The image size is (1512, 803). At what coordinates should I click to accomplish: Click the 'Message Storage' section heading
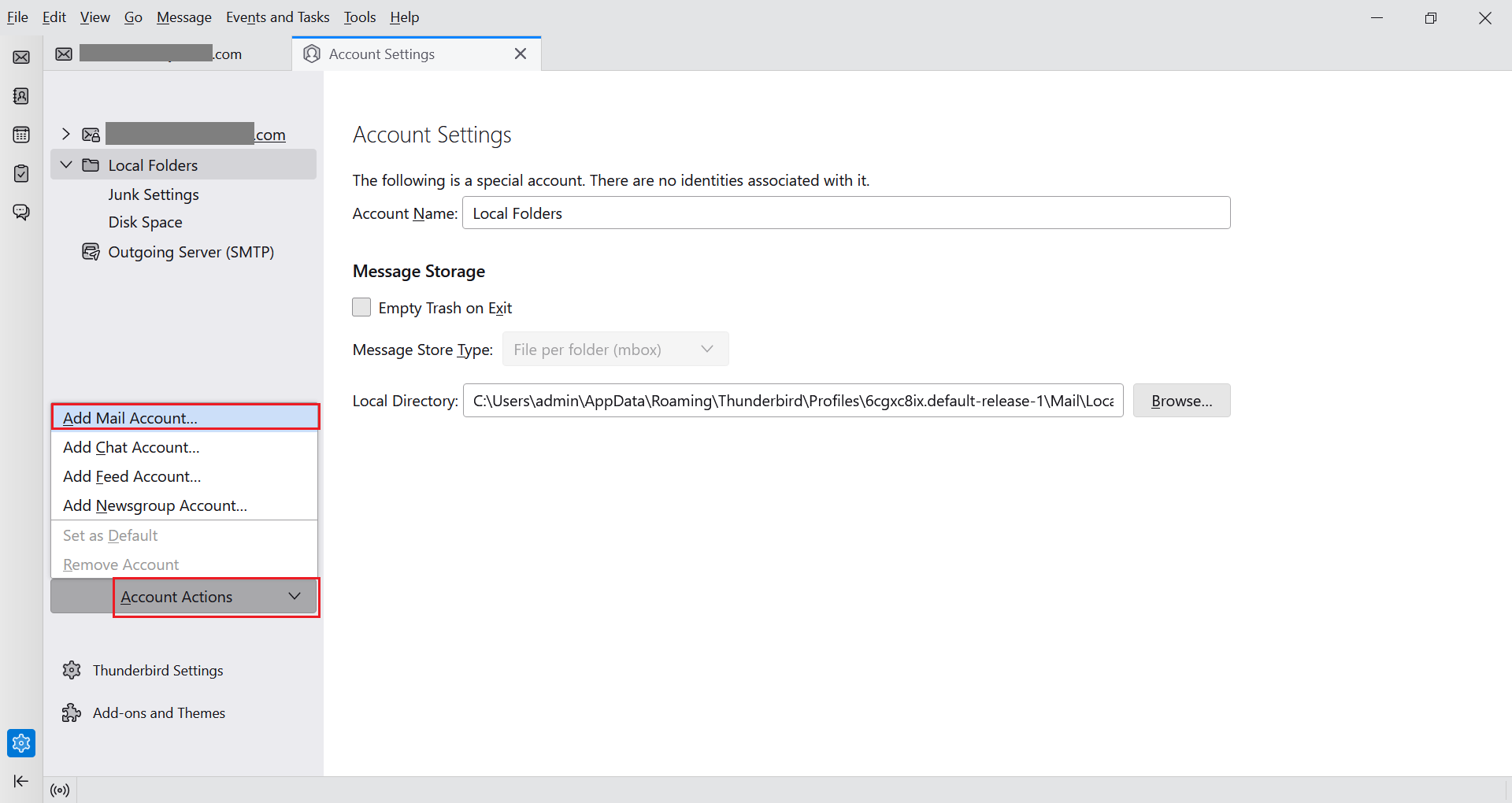(419, 271)
